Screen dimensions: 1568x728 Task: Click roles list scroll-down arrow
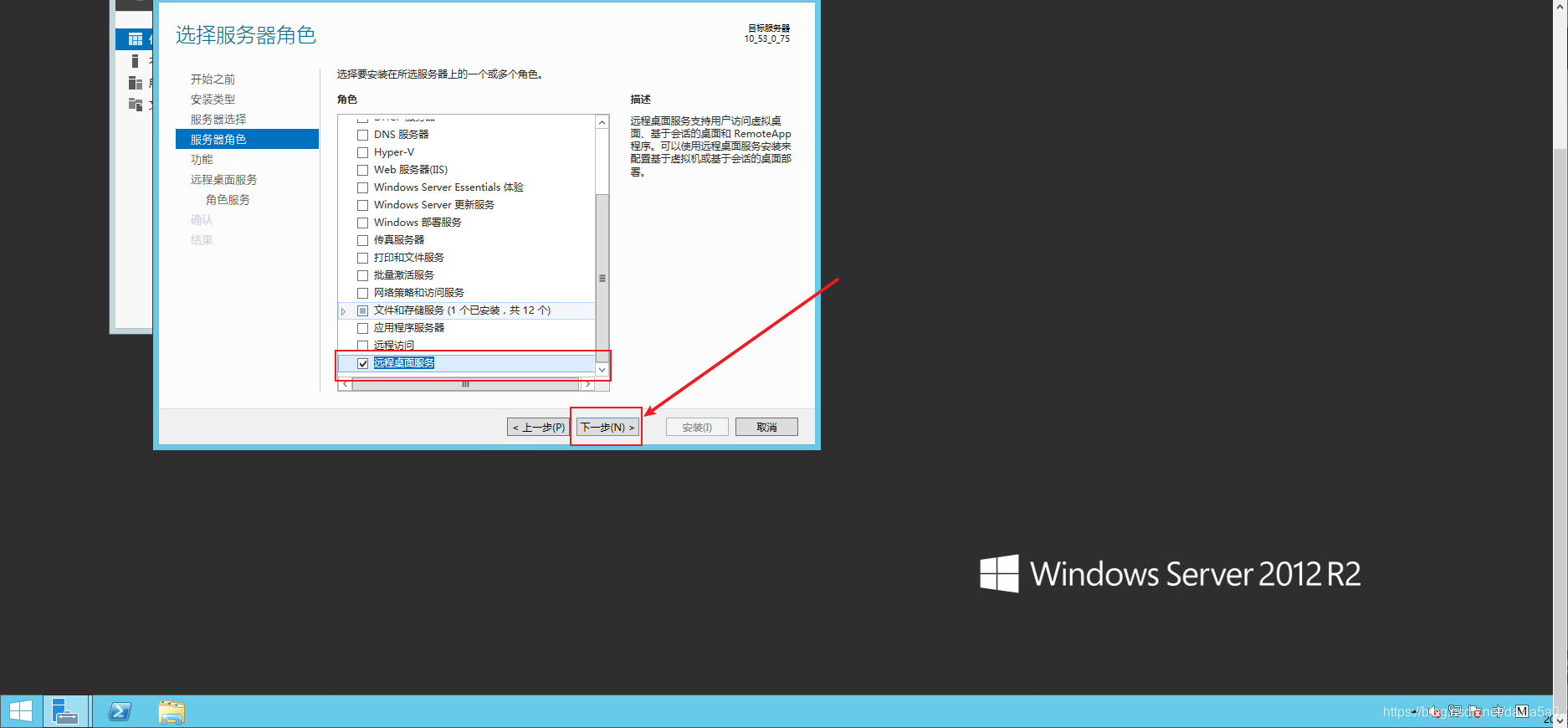(602, 370)
